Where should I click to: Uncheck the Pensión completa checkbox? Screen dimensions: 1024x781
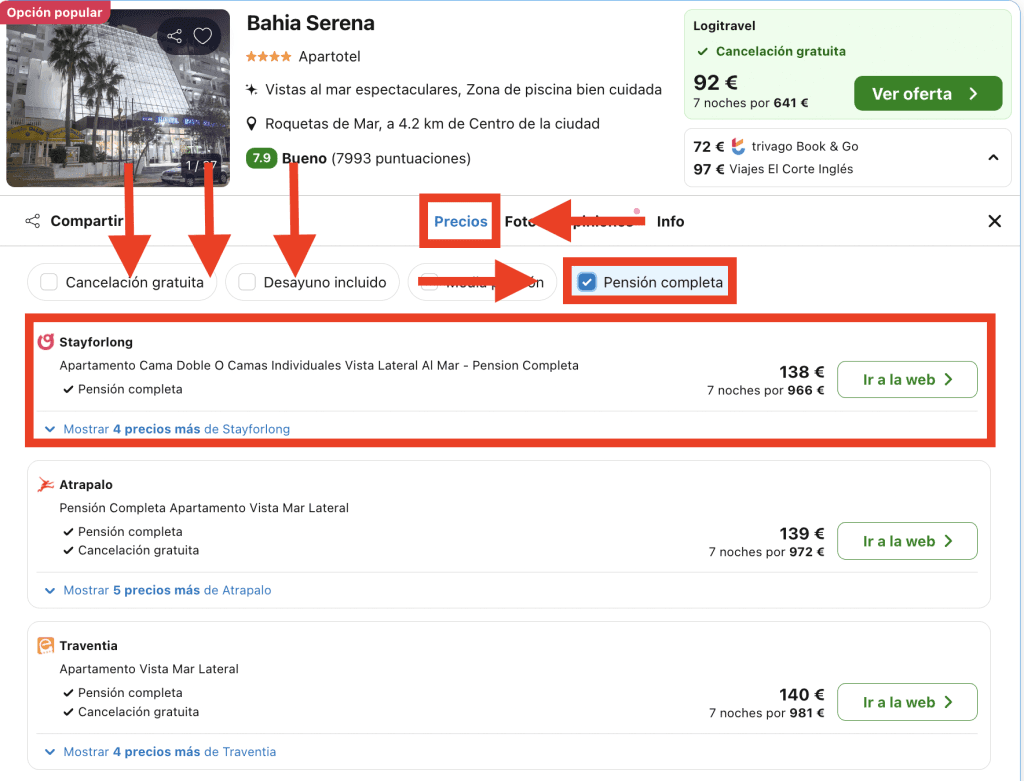click(x=587, y=282)
